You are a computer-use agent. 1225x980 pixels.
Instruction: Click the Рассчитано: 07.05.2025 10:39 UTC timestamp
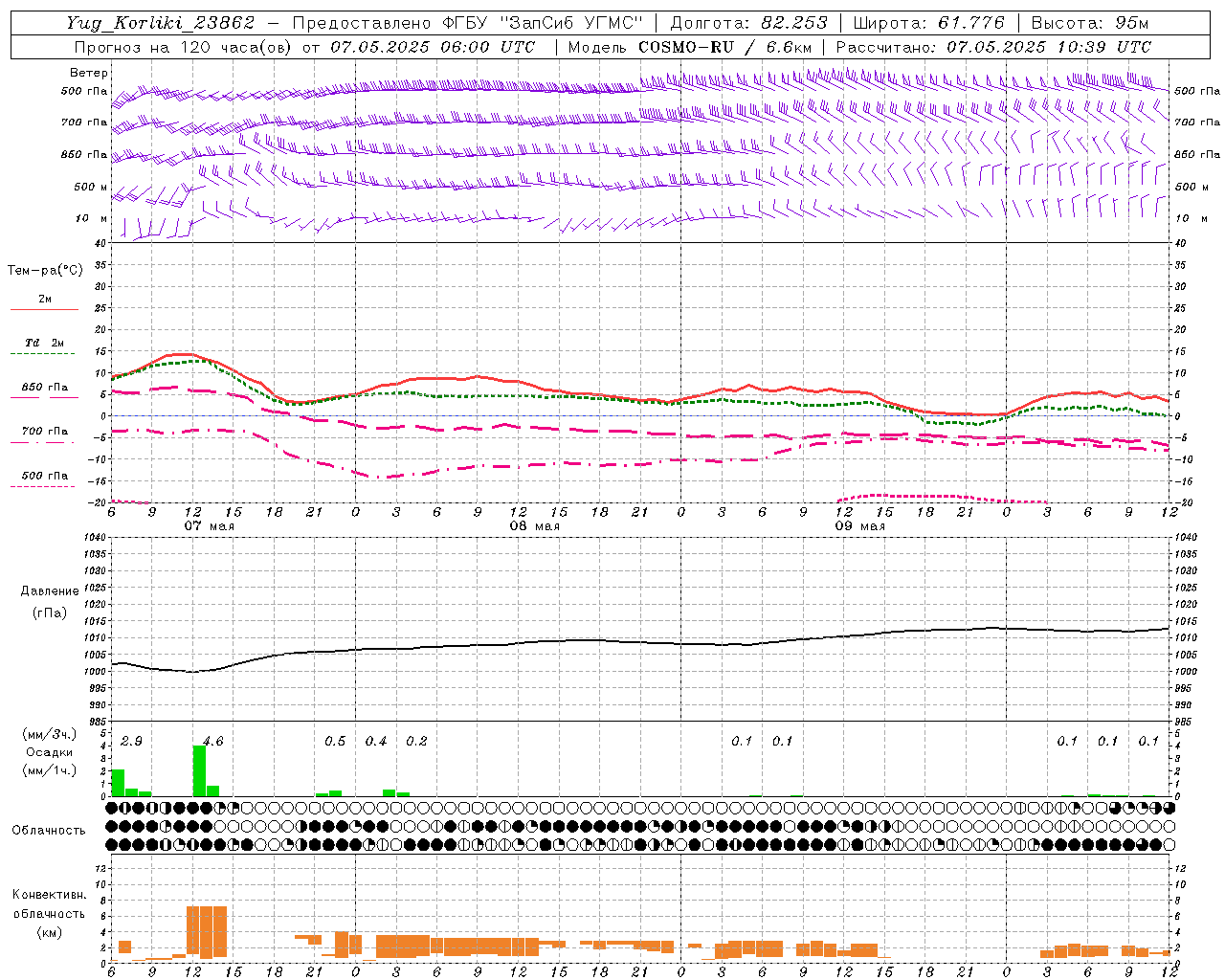click(x=993, y=47)
